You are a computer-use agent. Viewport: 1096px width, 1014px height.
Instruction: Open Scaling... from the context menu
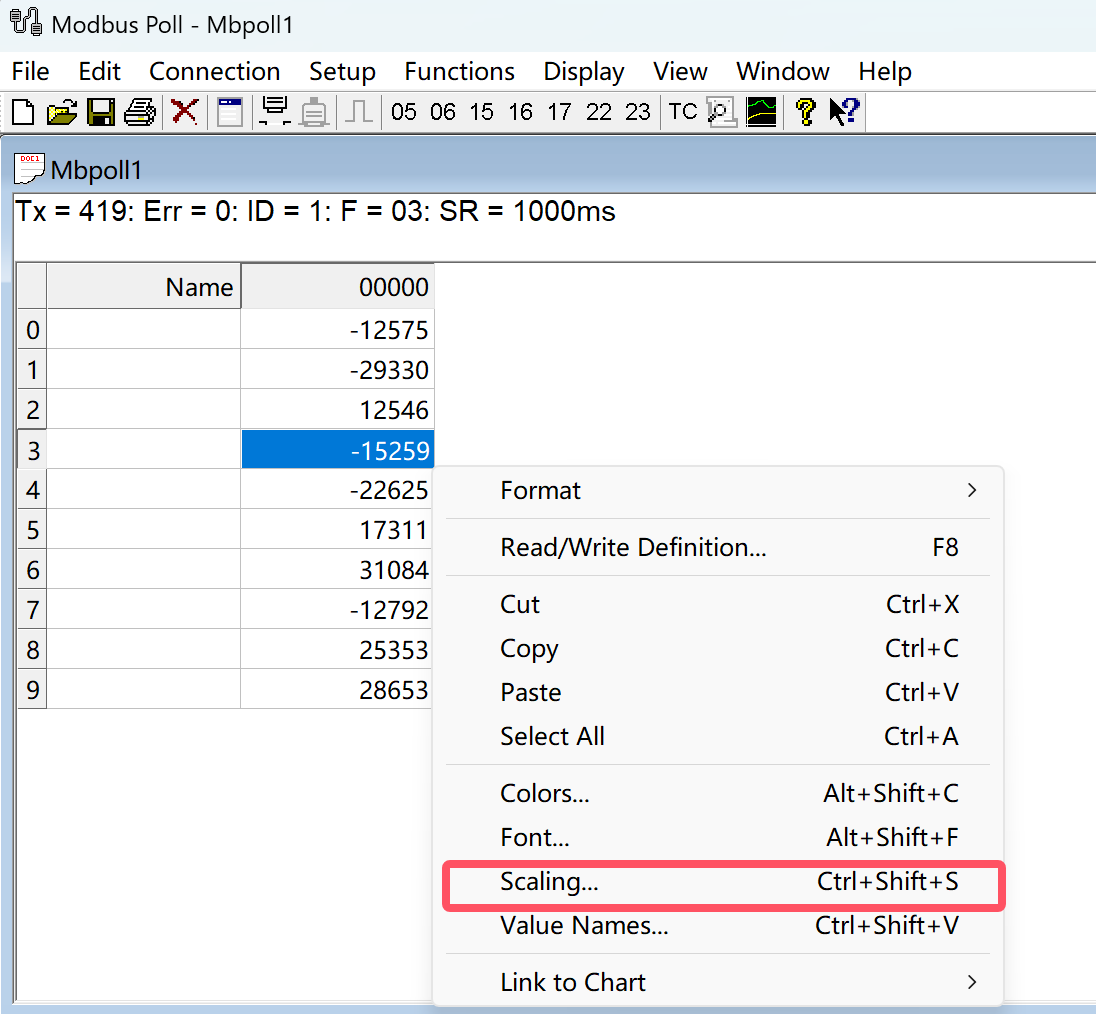tap(718, 881)
